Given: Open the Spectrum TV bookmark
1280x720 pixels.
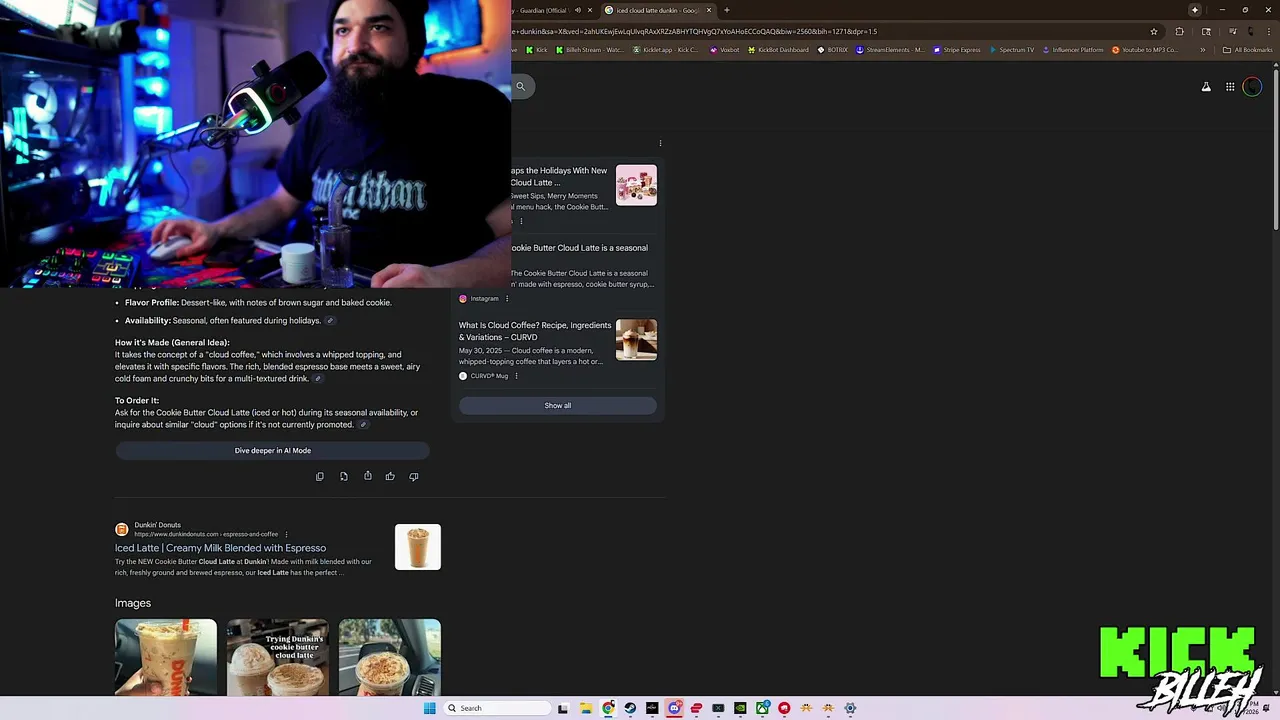Looking at the screenshot, I should point(1012,49).
